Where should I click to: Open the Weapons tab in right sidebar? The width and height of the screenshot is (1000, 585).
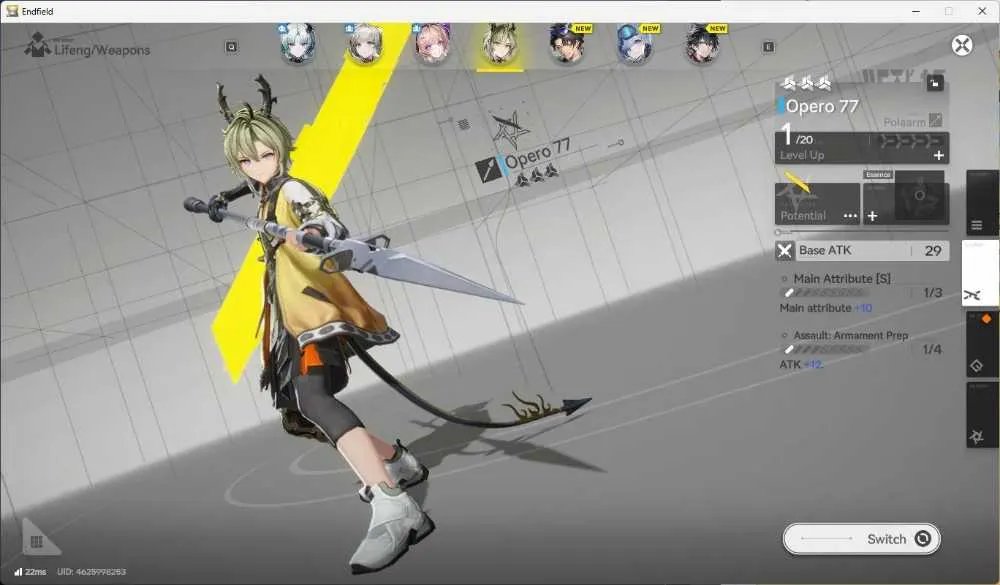(980, 274)
